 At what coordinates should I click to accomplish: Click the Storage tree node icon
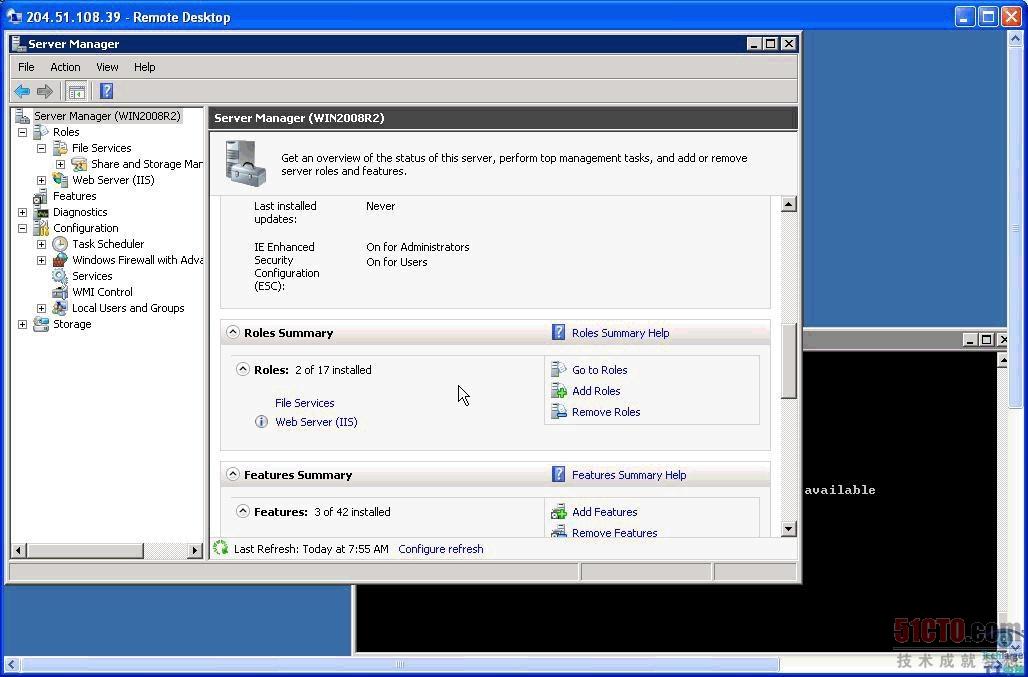[41, 324]
